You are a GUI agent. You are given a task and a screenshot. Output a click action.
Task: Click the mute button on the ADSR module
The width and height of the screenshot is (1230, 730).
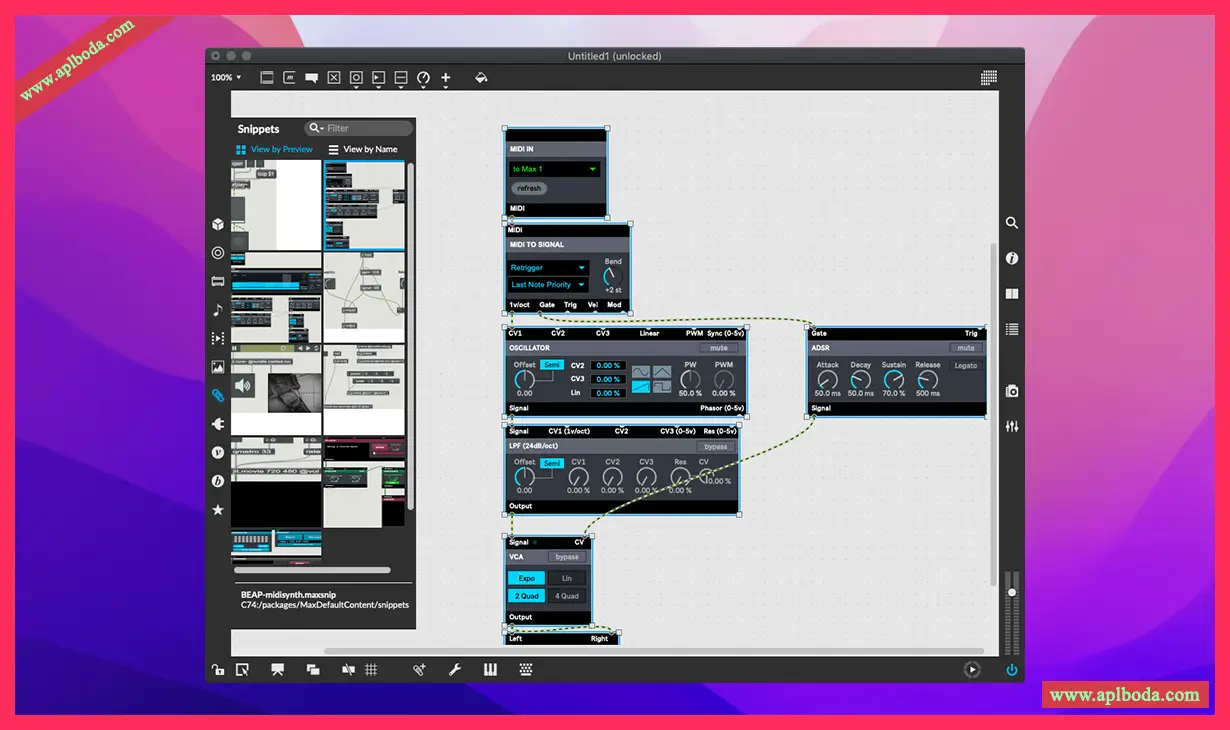point(965,348)
